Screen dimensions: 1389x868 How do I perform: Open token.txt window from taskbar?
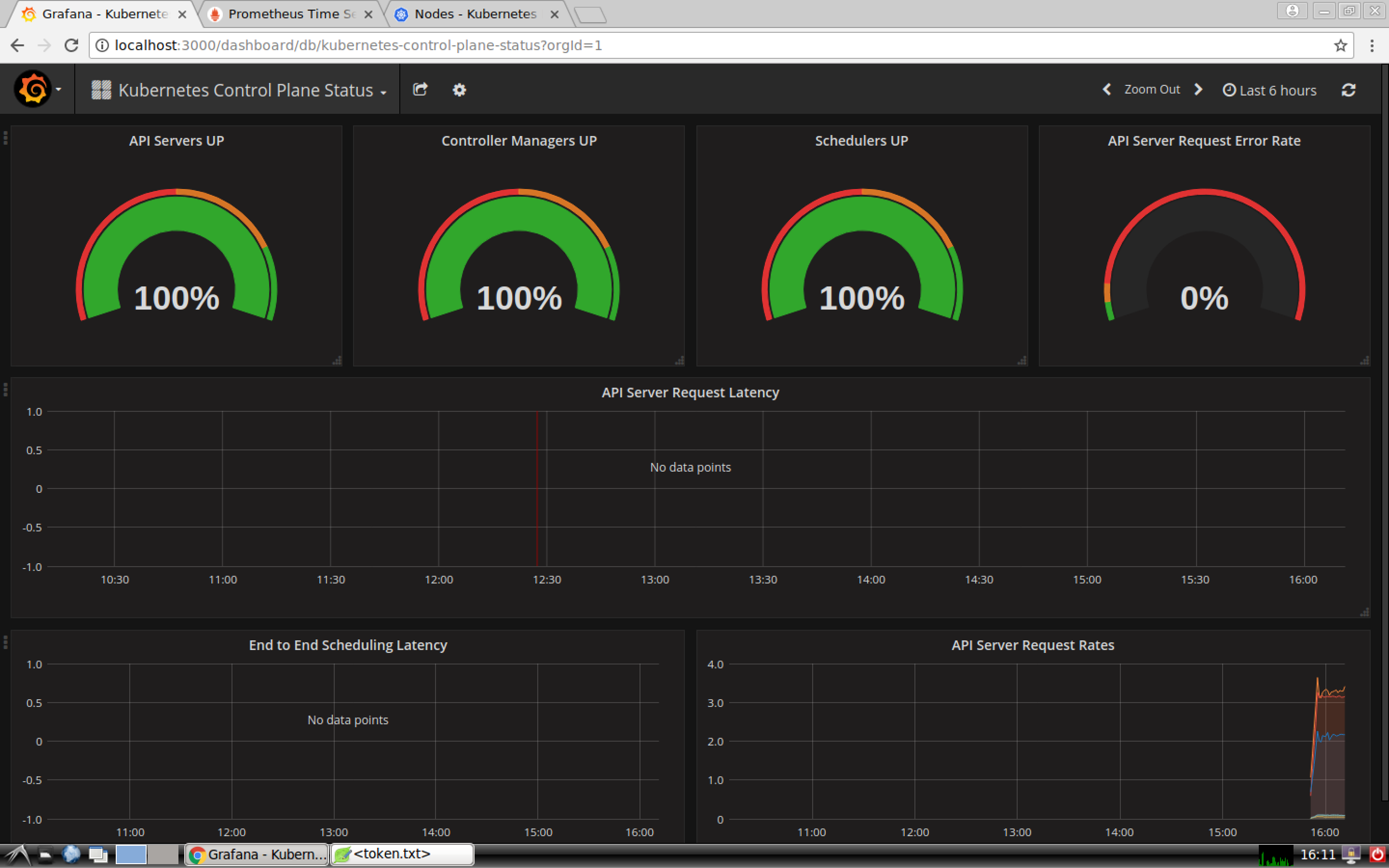pos(402,854)
